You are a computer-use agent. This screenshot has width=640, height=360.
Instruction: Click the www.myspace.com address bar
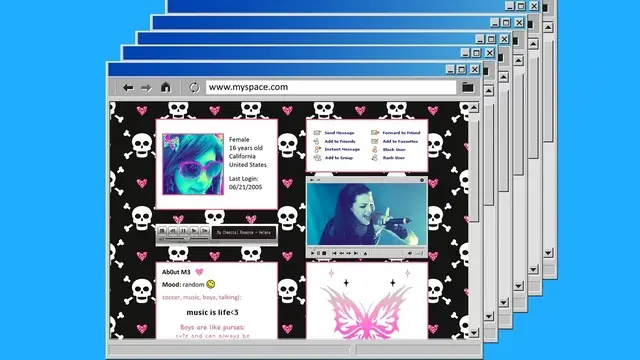coord(331,87)
